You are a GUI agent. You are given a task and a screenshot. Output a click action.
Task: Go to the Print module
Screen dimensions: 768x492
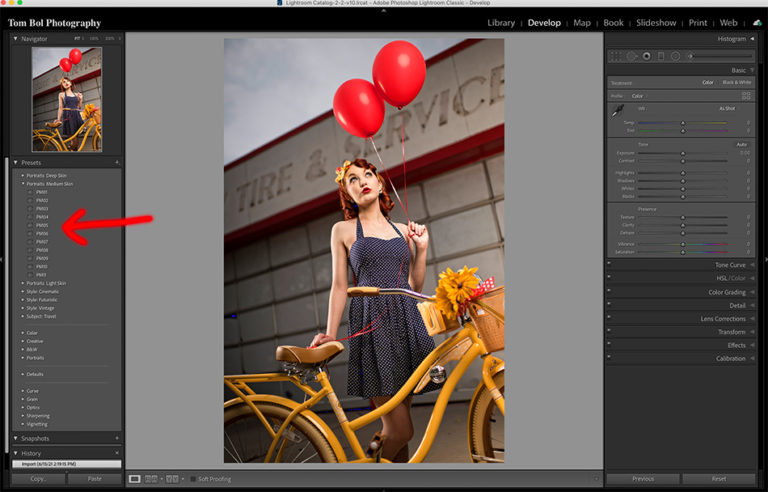(x=697, y=23)
